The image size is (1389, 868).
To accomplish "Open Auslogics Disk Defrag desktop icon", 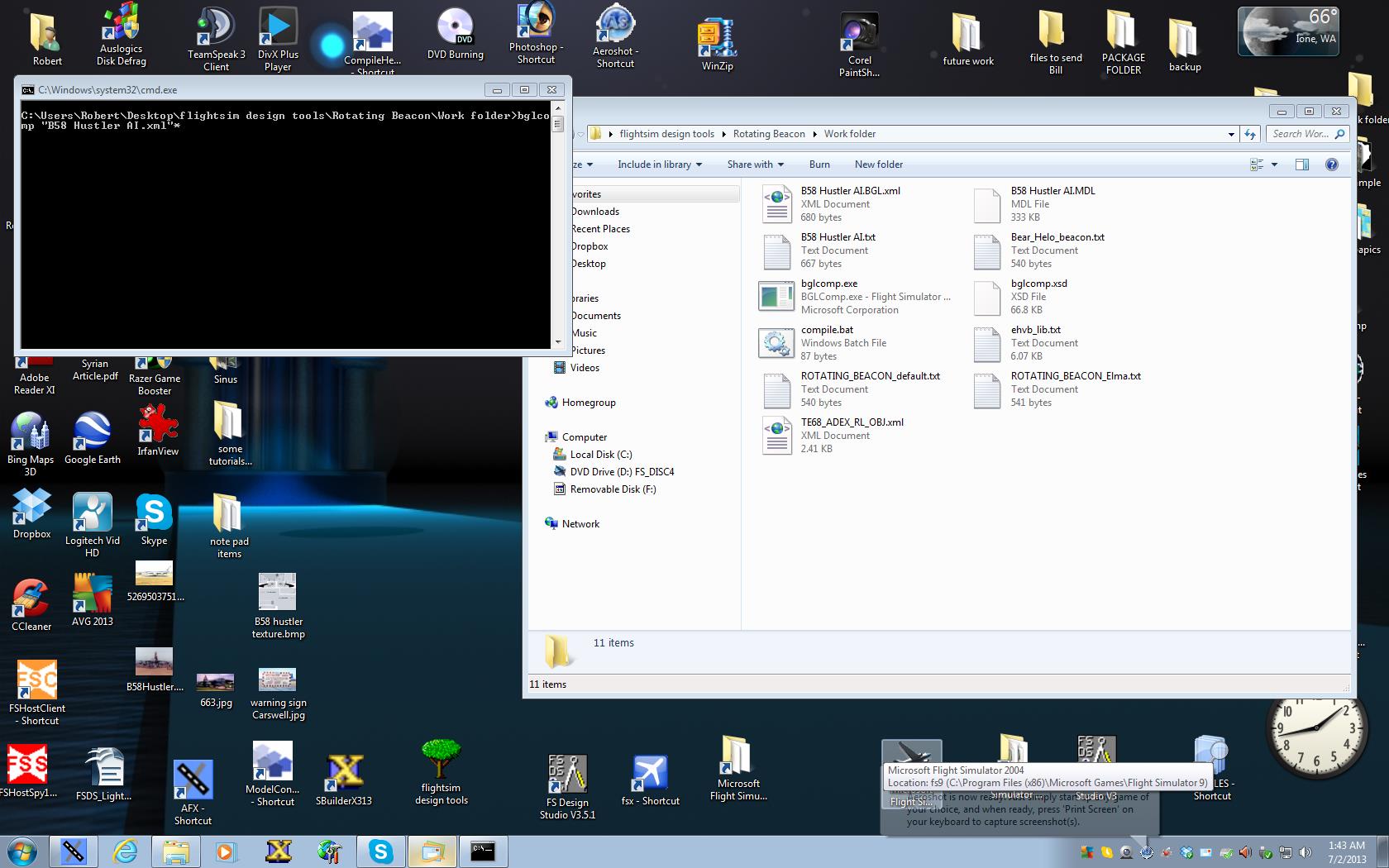I will pyautogui.click(x=122, y=35).
